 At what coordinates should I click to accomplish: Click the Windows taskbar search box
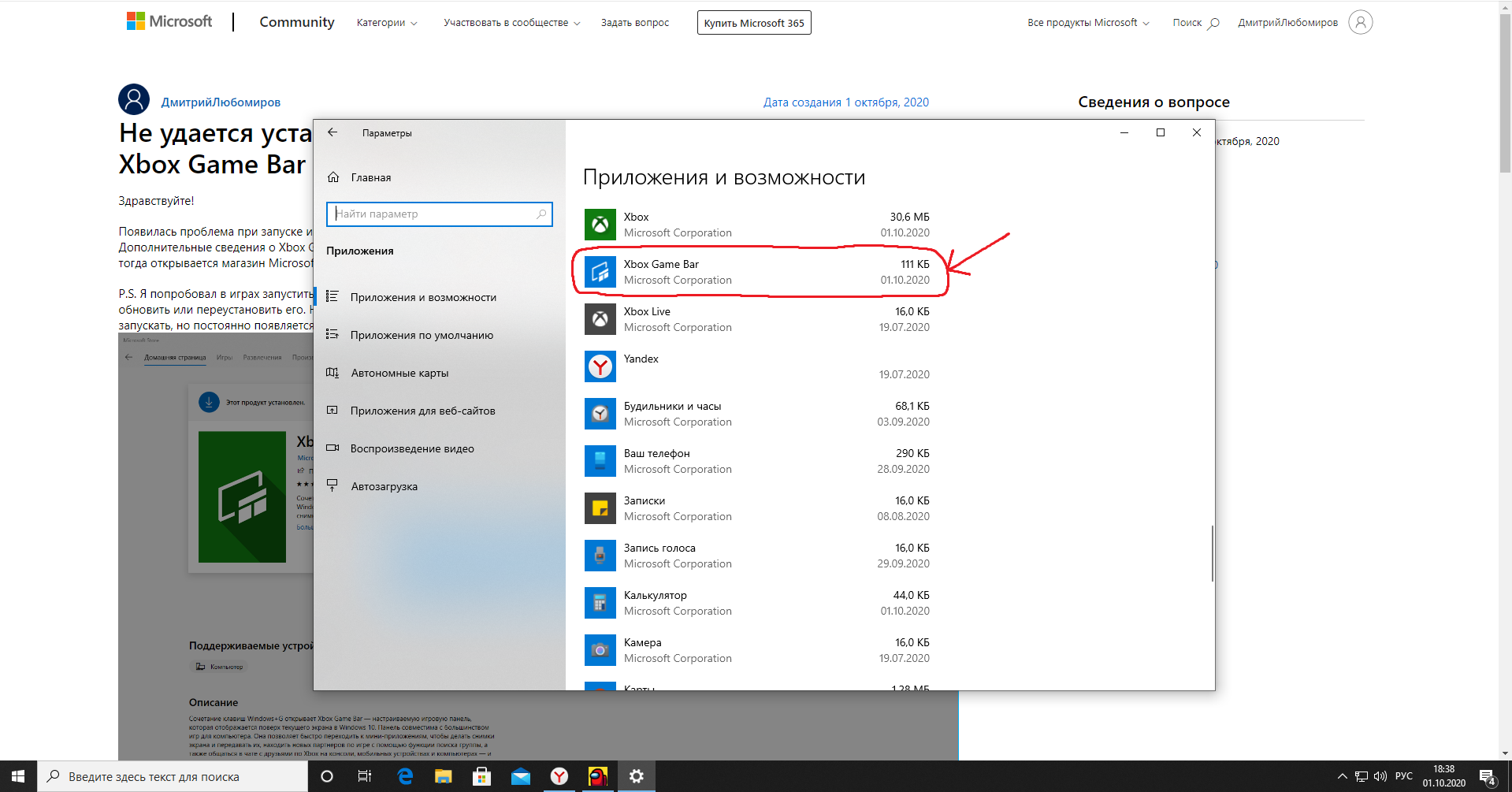click(x=173, y=776)
